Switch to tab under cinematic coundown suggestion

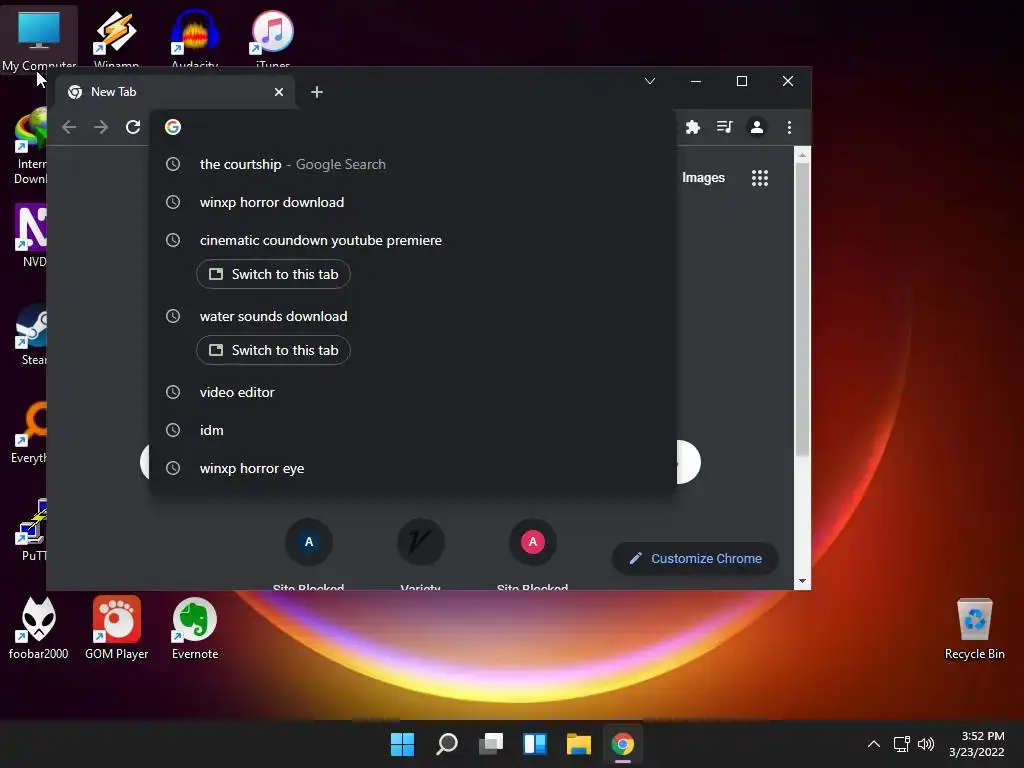coord(274,274)
